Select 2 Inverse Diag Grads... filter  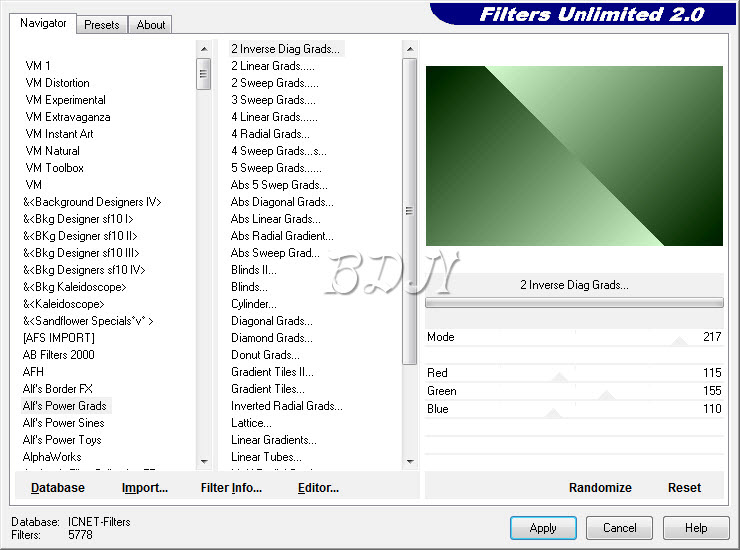(285, 49)
